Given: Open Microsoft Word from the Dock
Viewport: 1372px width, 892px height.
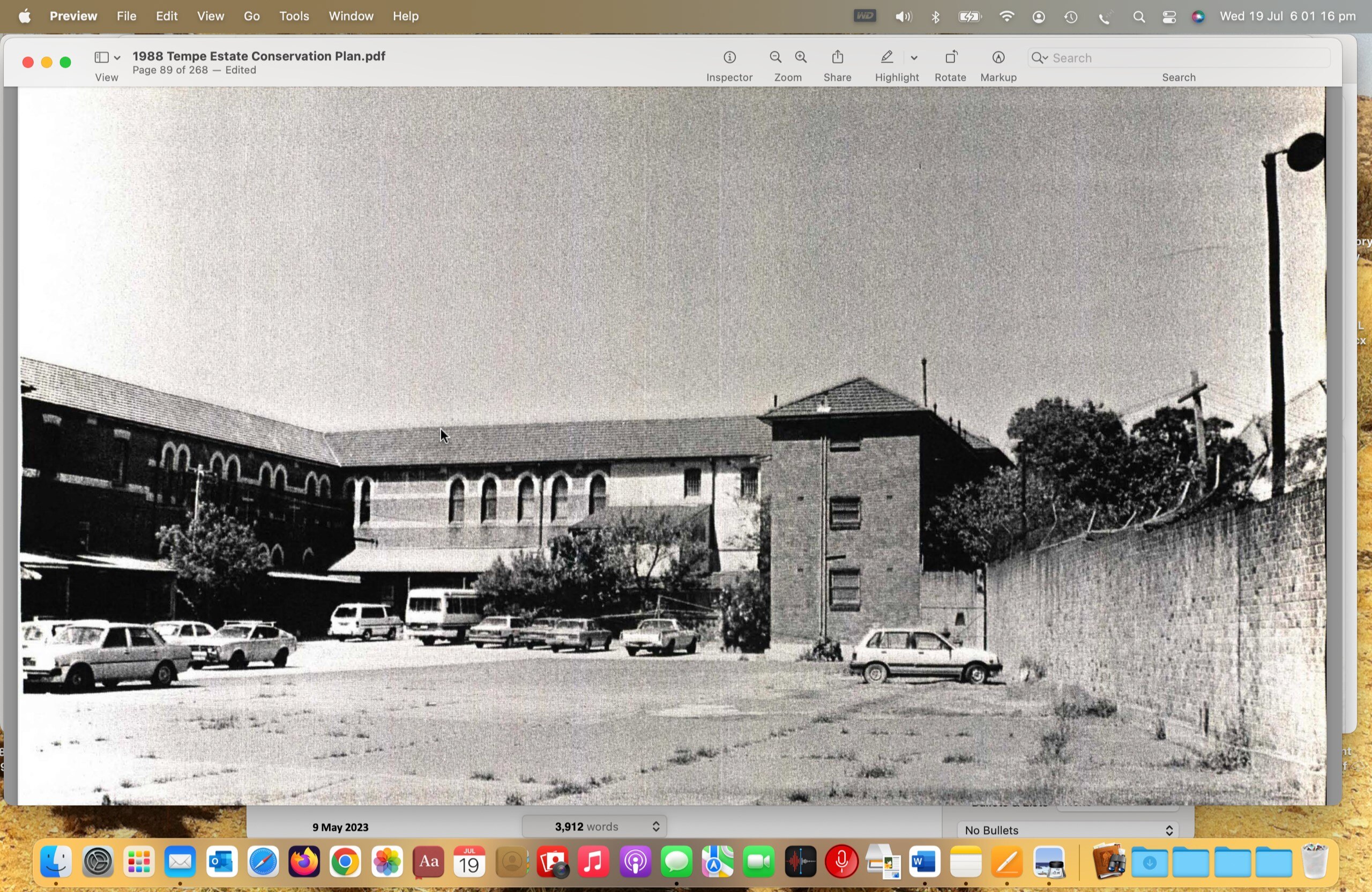Looking at the screenshot, I should click(x=924, y=862).
